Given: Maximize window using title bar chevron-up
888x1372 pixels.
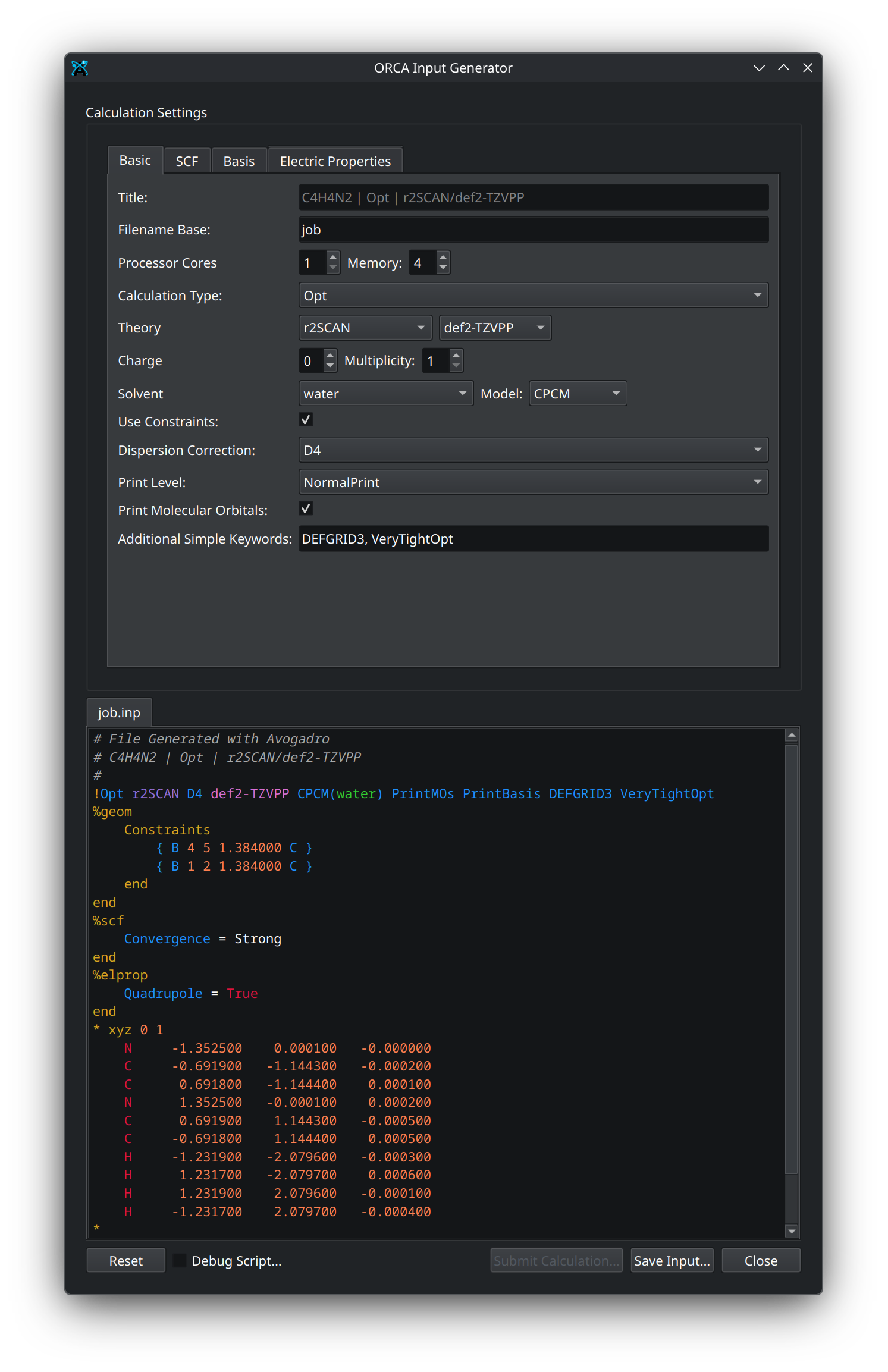Looking at the screenshot, I should tap(783, 68).
